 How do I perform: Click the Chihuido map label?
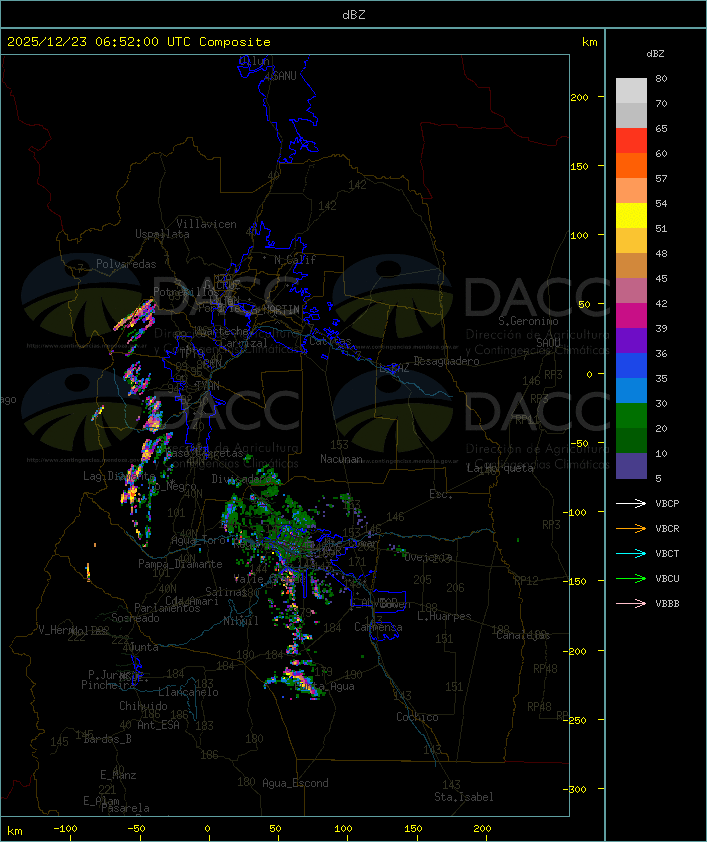(x=143, y=706)
